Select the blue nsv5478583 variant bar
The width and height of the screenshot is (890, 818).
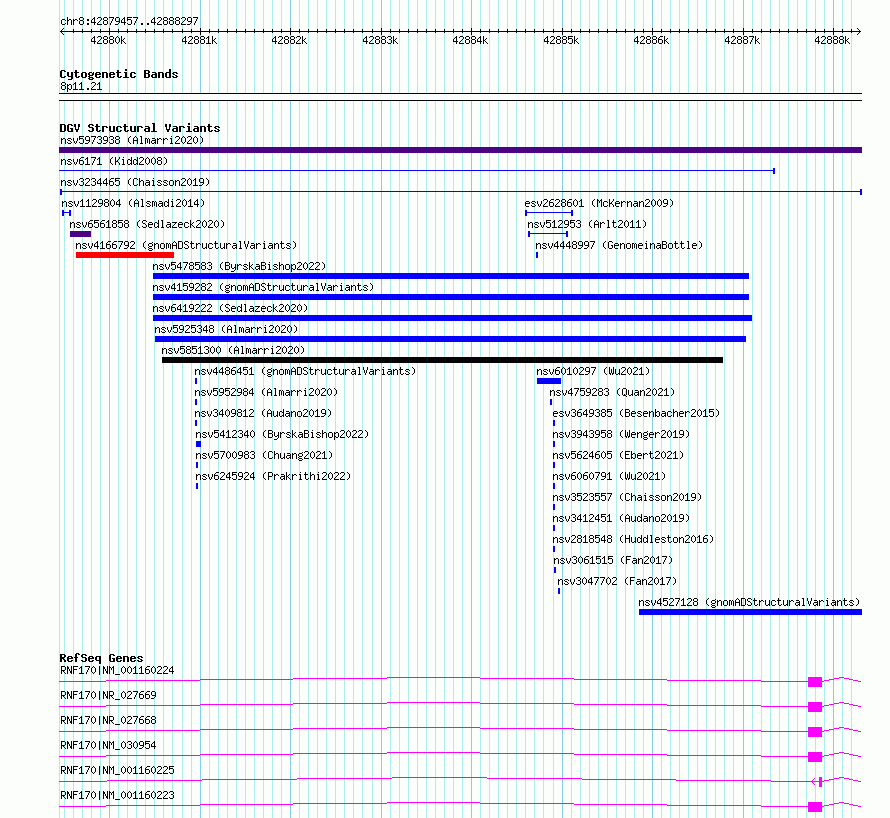(x=451, y=276)
